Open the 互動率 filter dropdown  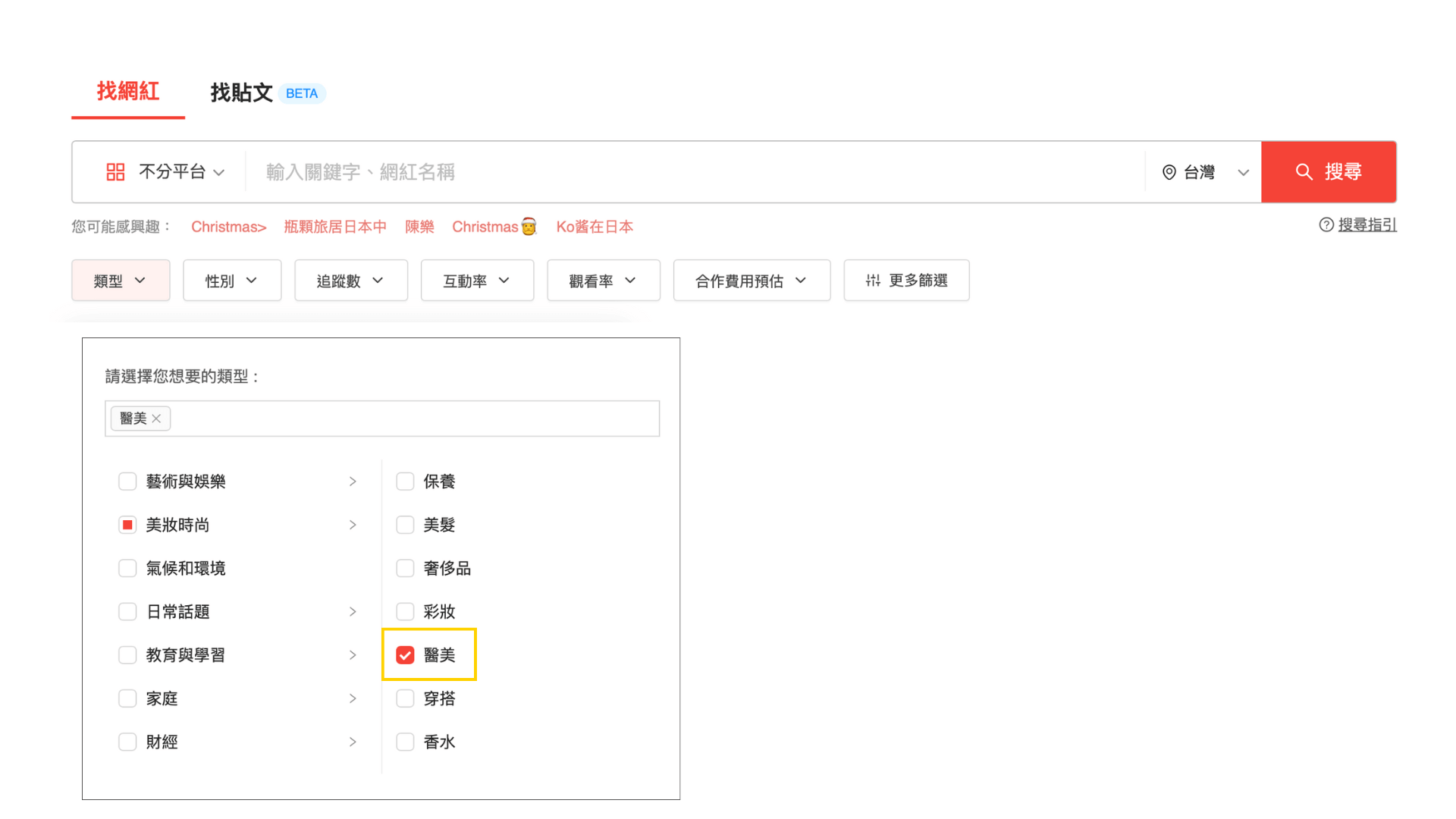pyautogui.click(x=477, y=281)
